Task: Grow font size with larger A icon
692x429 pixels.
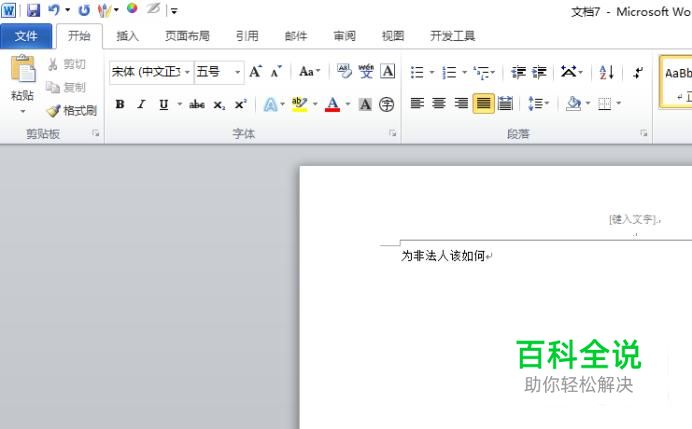Action: tap(256, 72)
